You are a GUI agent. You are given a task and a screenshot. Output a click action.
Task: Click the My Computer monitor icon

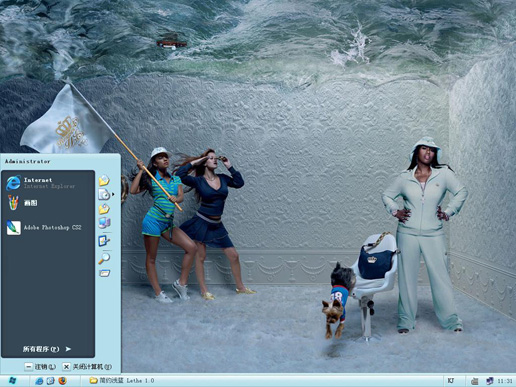tap(104, 222)
